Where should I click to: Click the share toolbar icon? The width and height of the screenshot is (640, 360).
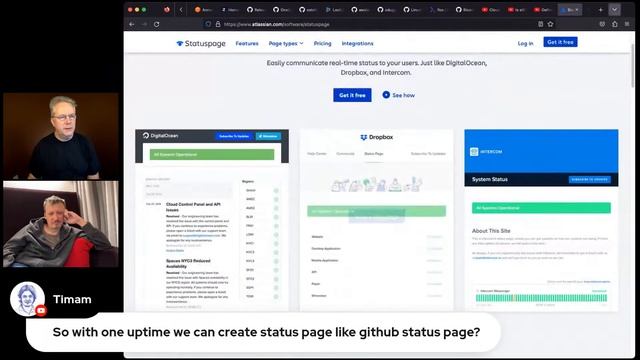tap(615, 24)
